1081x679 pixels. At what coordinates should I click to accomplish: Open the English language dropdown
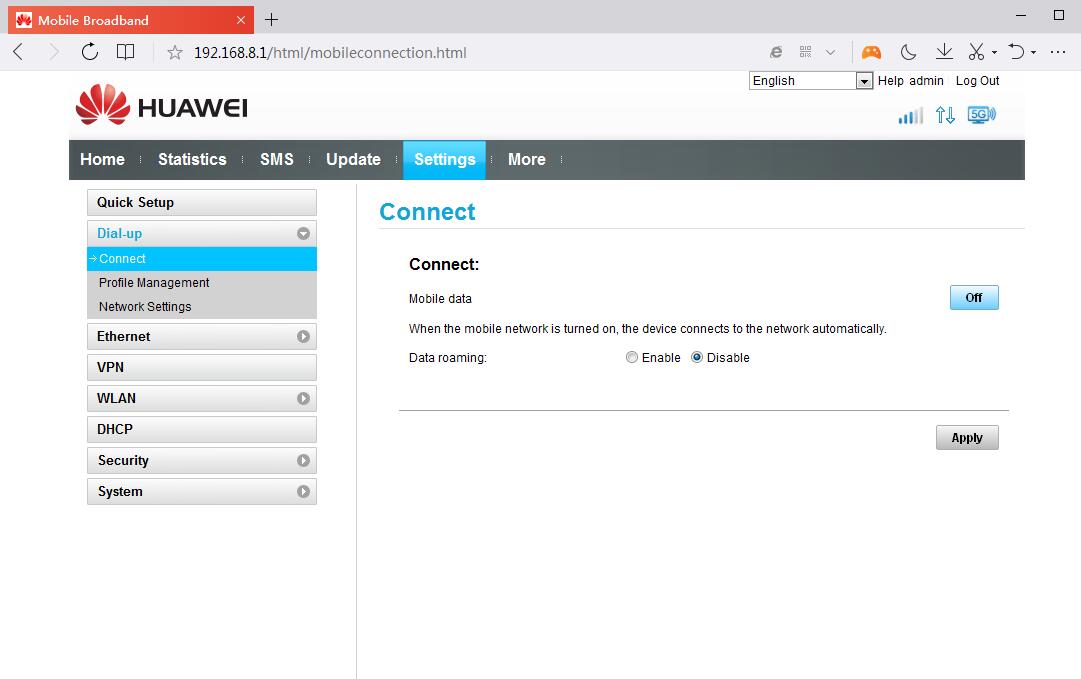point(811,81)
